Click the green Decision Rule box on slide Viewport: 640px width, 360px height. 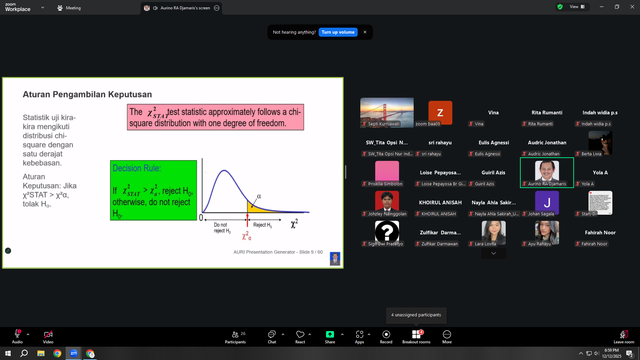[x=153, y=190]
